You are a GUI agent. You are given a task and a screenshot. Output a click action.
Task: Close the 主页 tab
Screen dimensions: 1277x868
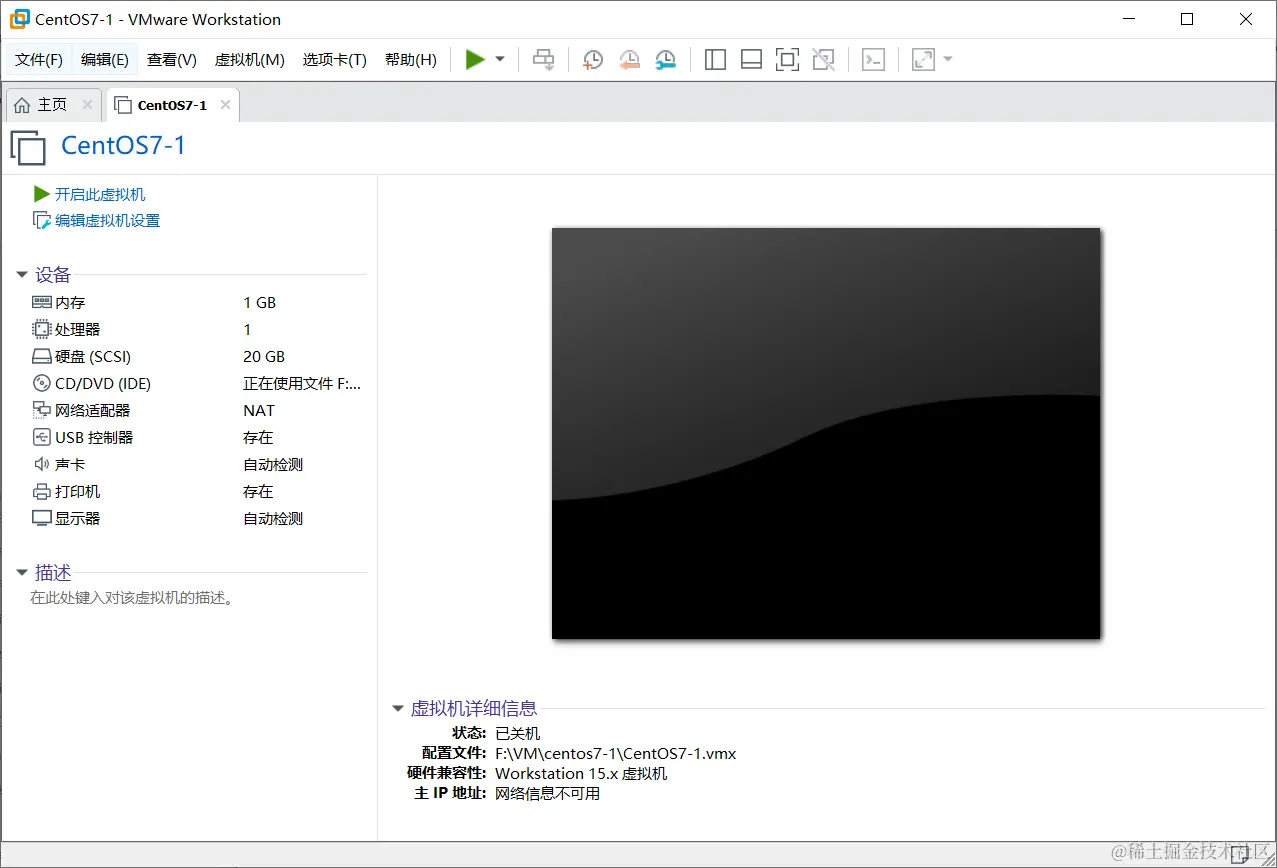[x=88, y=104]
